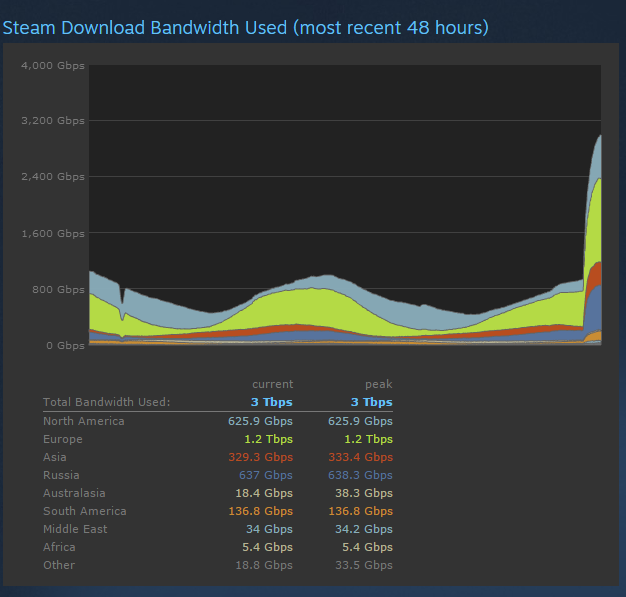Screen dimensions: 626x597
Task: Click Other current value 18.8 Gbps
Action: [x=264, y=565]
